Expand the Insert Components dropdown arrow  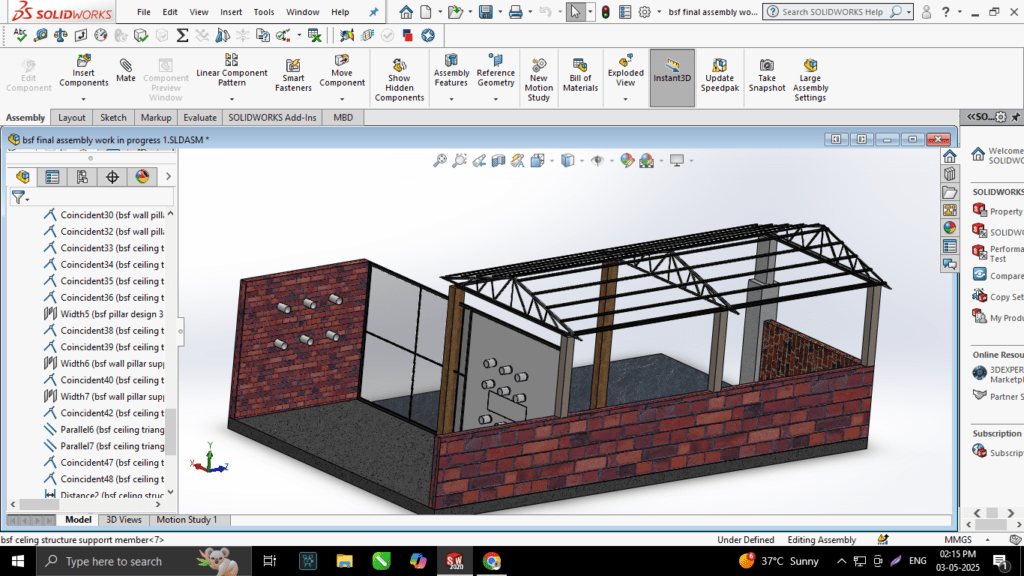84,99
